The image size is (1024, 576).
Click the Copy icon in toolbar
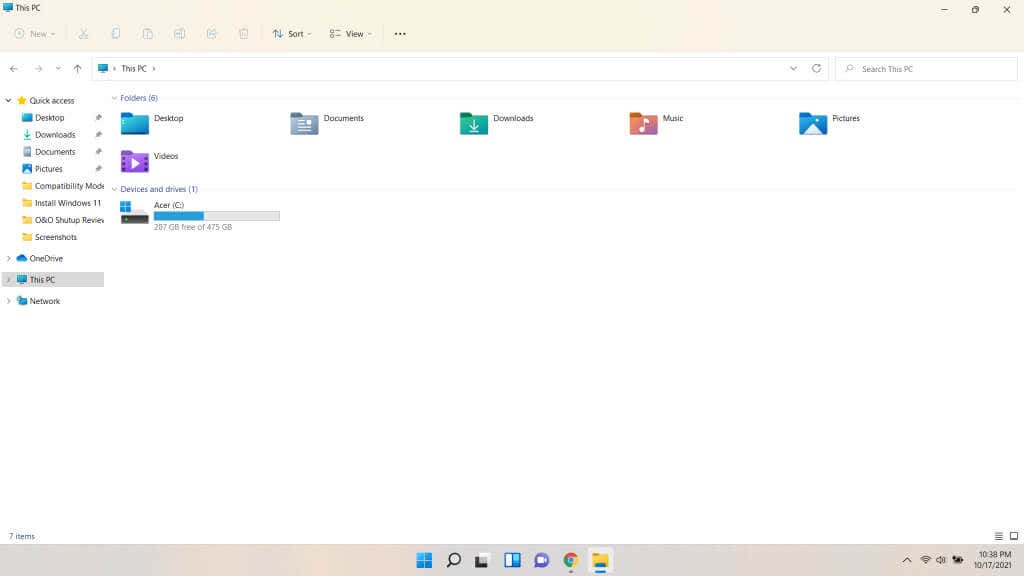(x=116, y=34)
